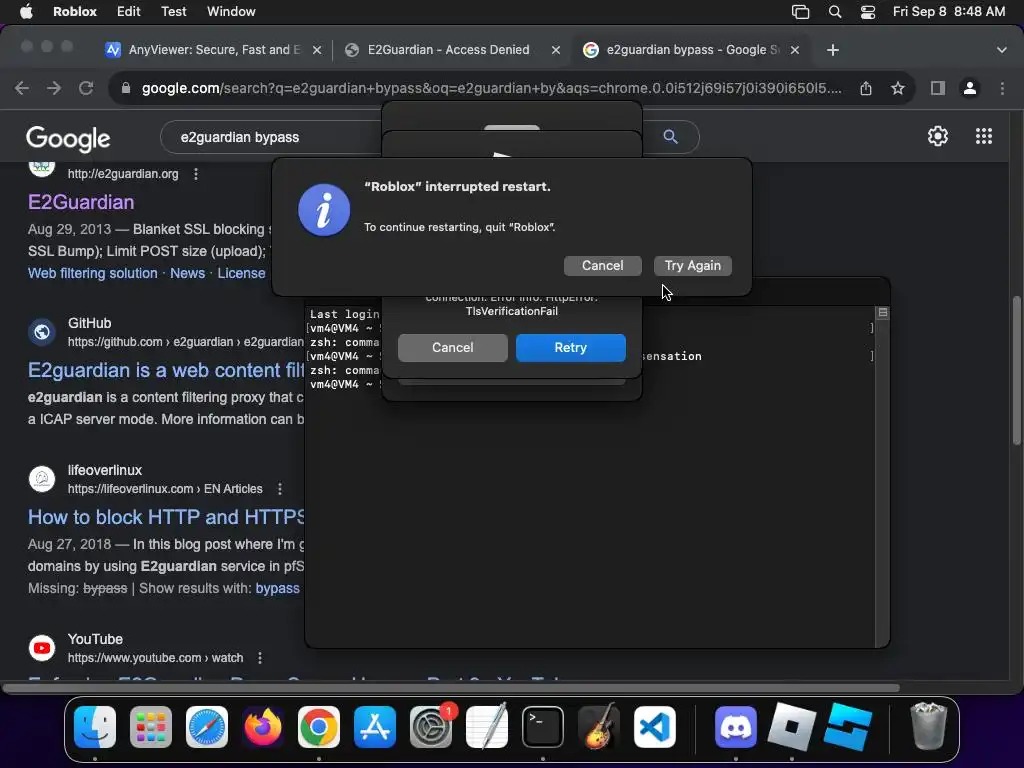Open Control Center in menu bar
This screenshot has width=1024, height=768.
coord(868,12)
